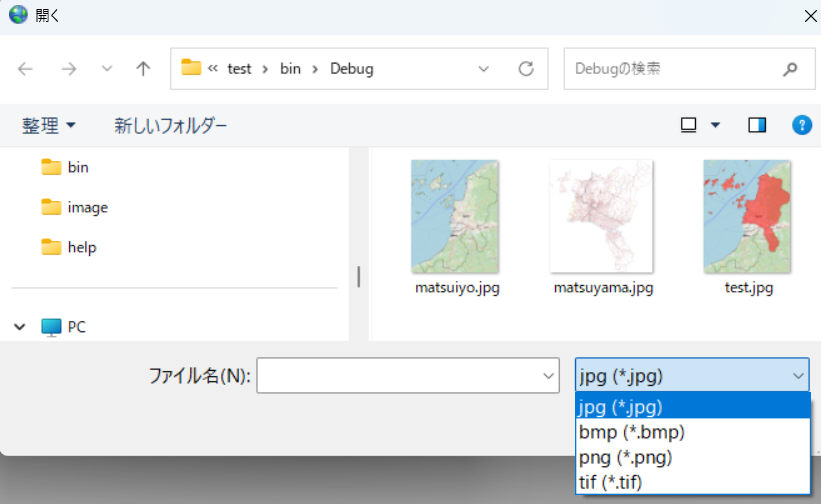Select the test.jpg thumbnail
821x504 pixels.
click(x=748, y=225)
